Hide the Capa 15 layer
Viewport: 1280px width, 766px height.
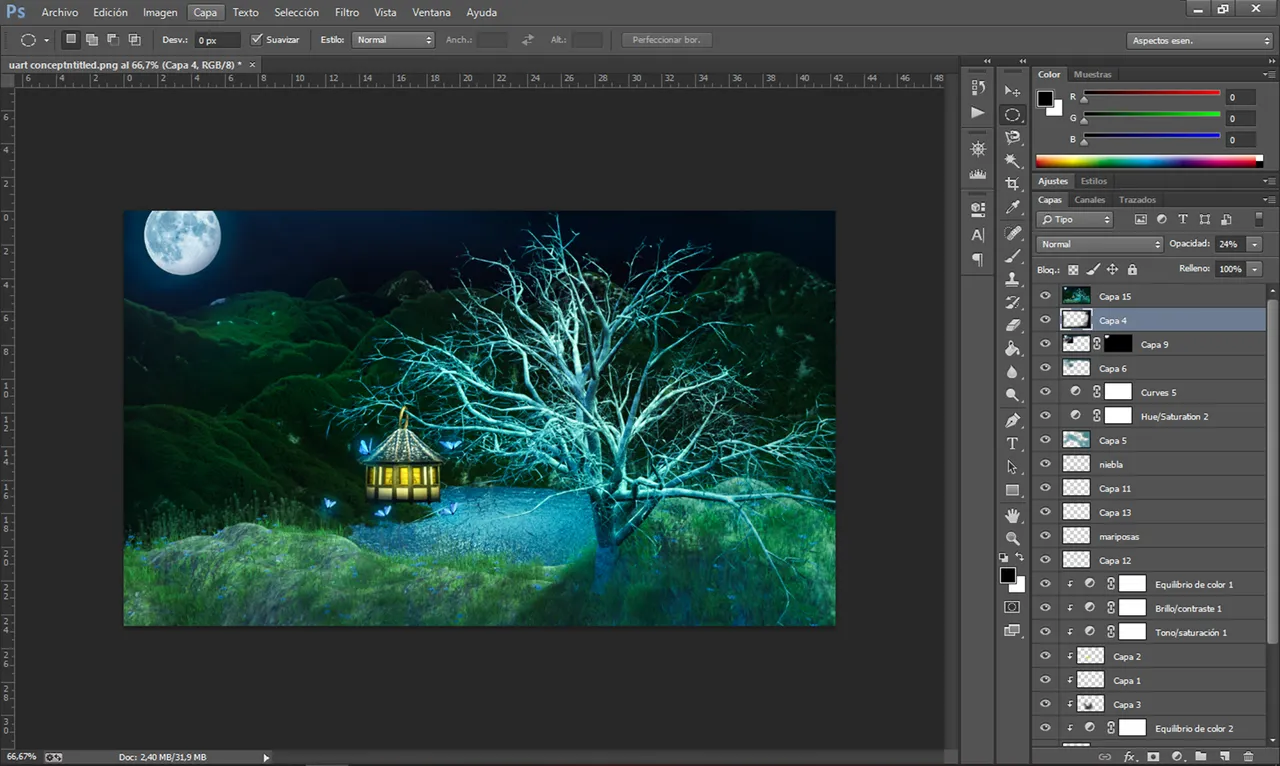[x=1045, y=296]
